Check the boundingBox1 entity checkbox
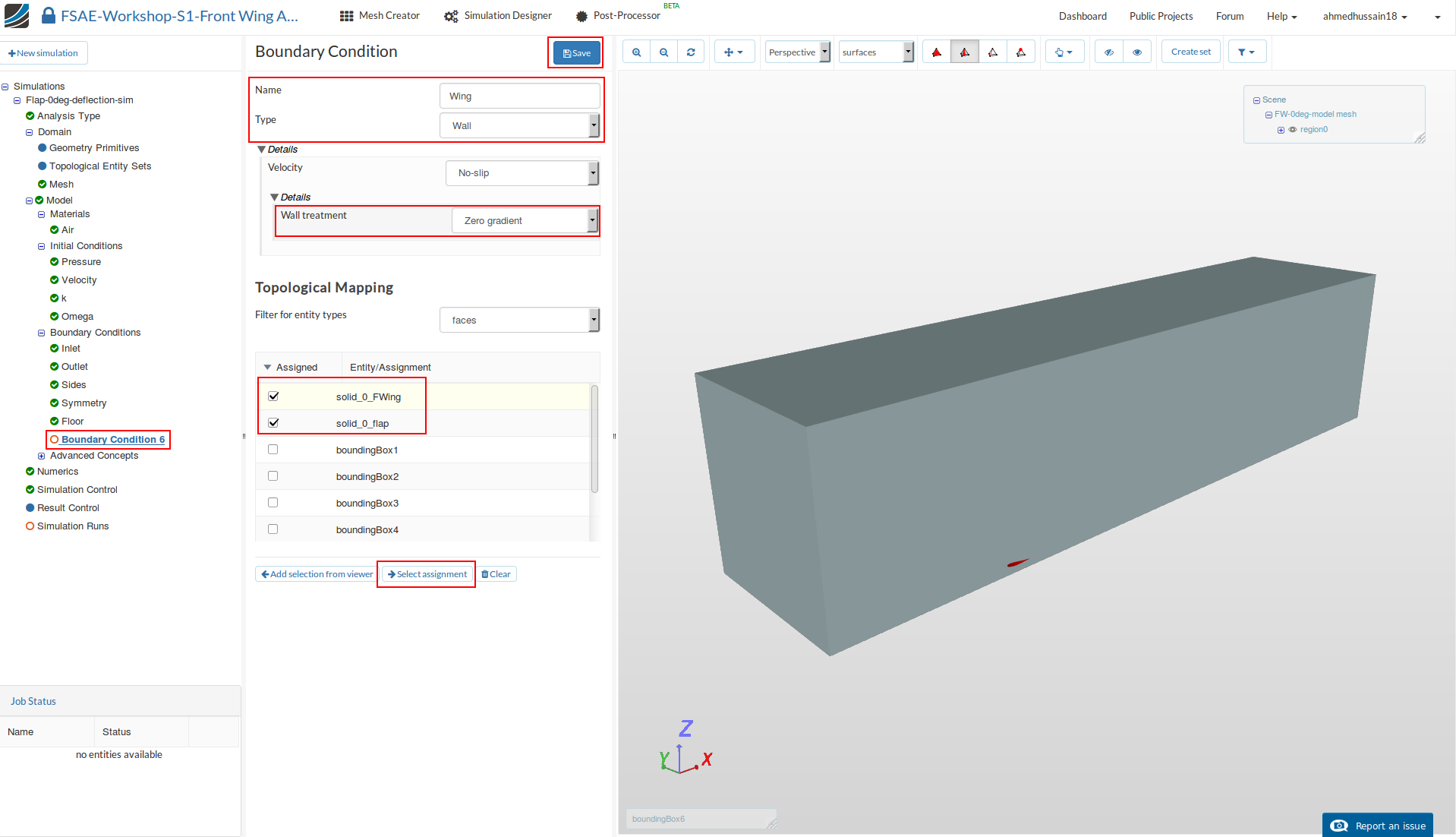 pyautogui.click(x=273, y=449)
